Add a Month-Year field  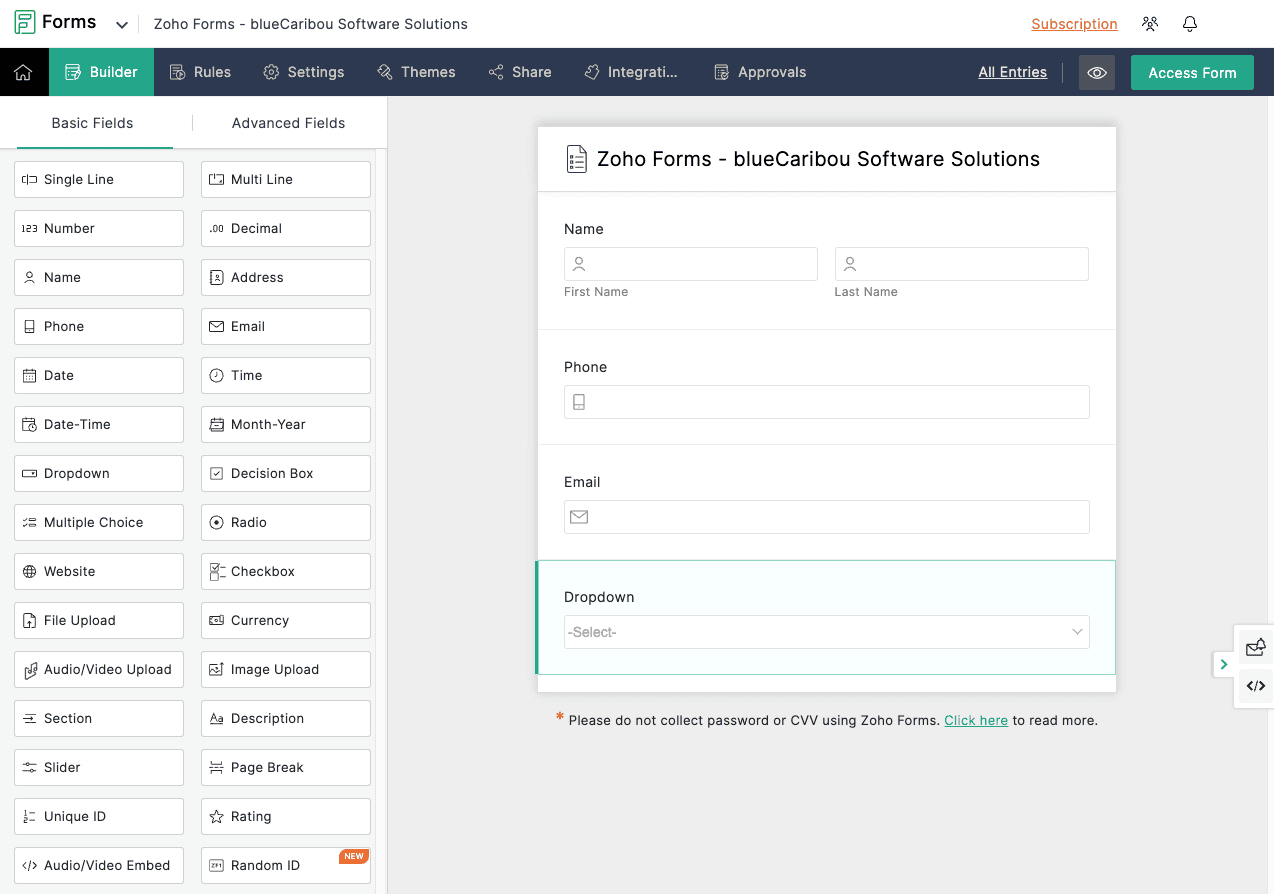[x=286, y=424]
